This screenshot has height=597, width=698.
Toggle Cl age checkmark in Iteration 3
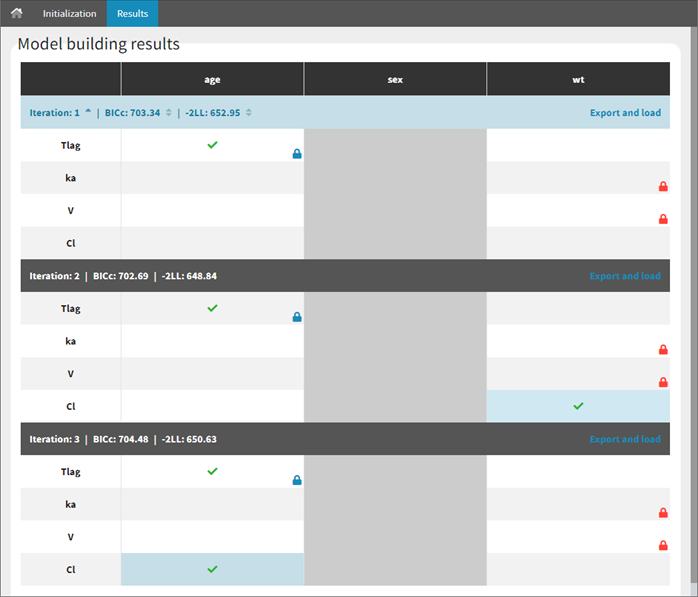(x=212, y=569)
